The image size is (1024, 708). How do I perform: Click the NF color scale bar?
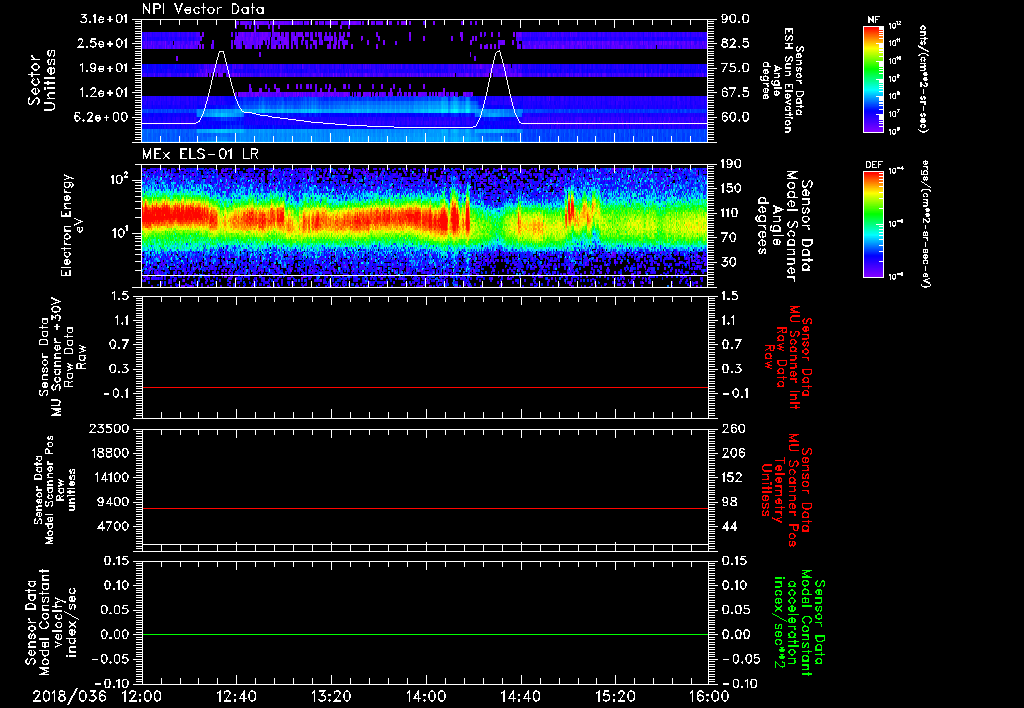tap(873, 78)
